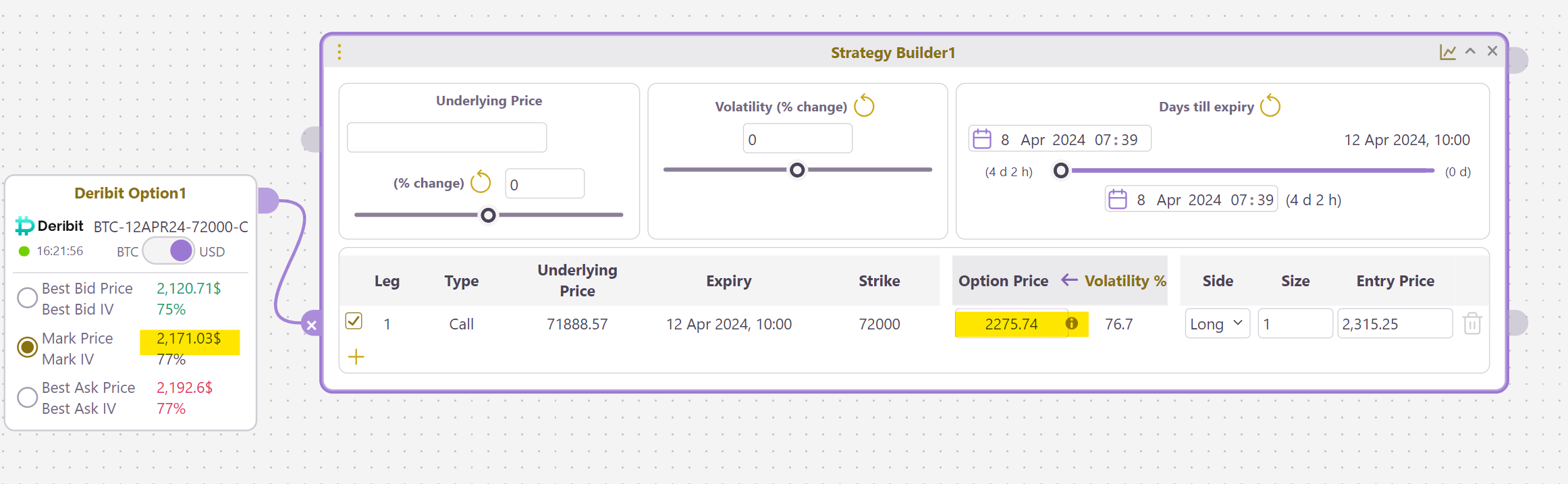
Task: Click the three-dot menu of Strategy Builder1
Action: [x=340, y=52]
